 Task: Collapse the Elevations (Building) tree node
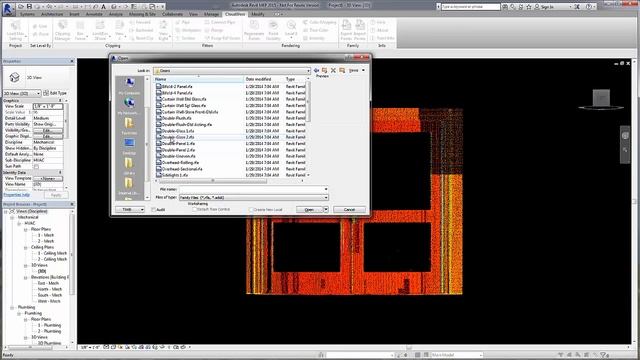25,277
